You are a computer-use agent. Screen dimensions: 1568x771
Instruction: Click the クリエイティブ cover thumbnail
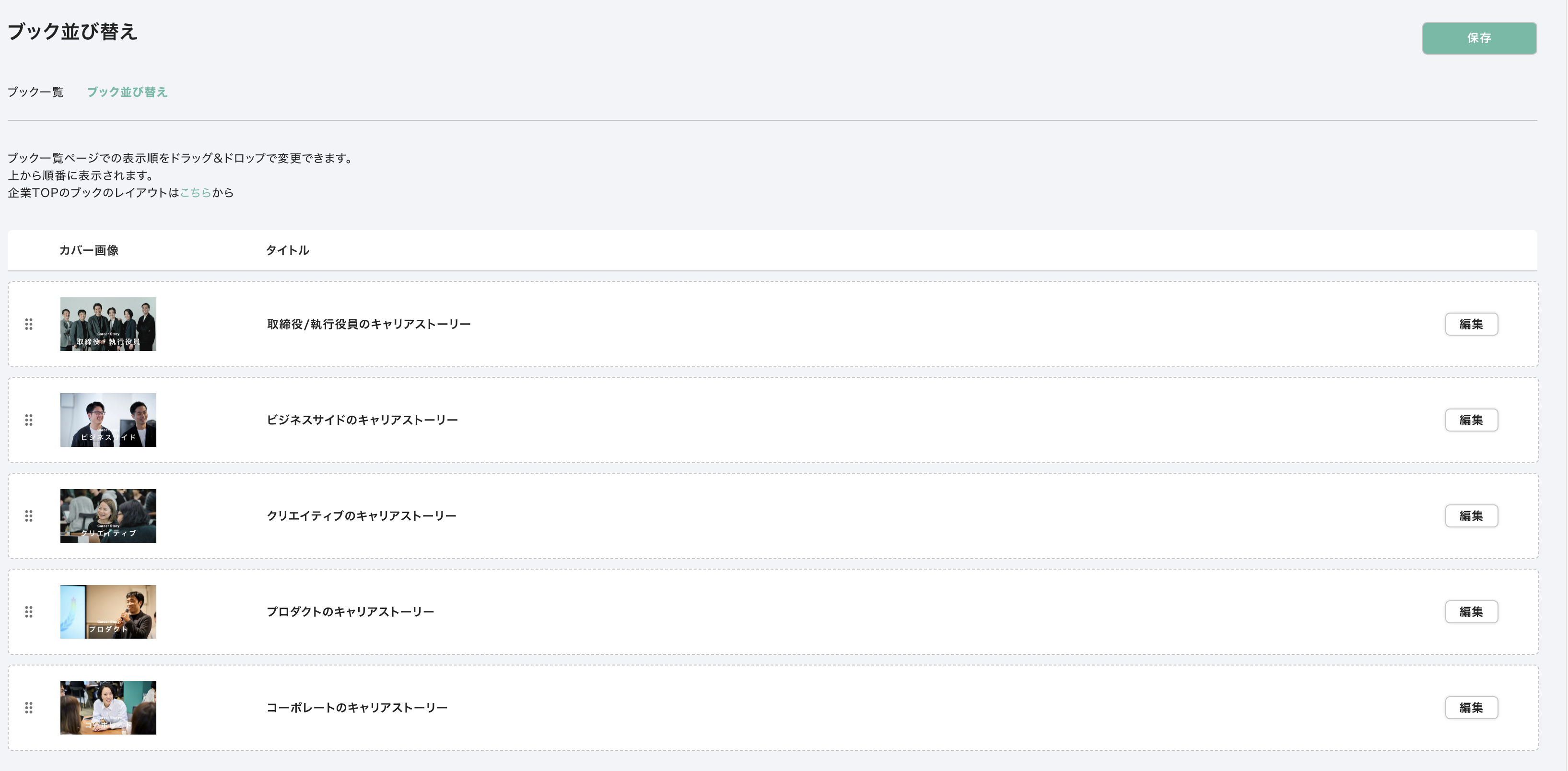pyautogui.click(x=108, y=516)
